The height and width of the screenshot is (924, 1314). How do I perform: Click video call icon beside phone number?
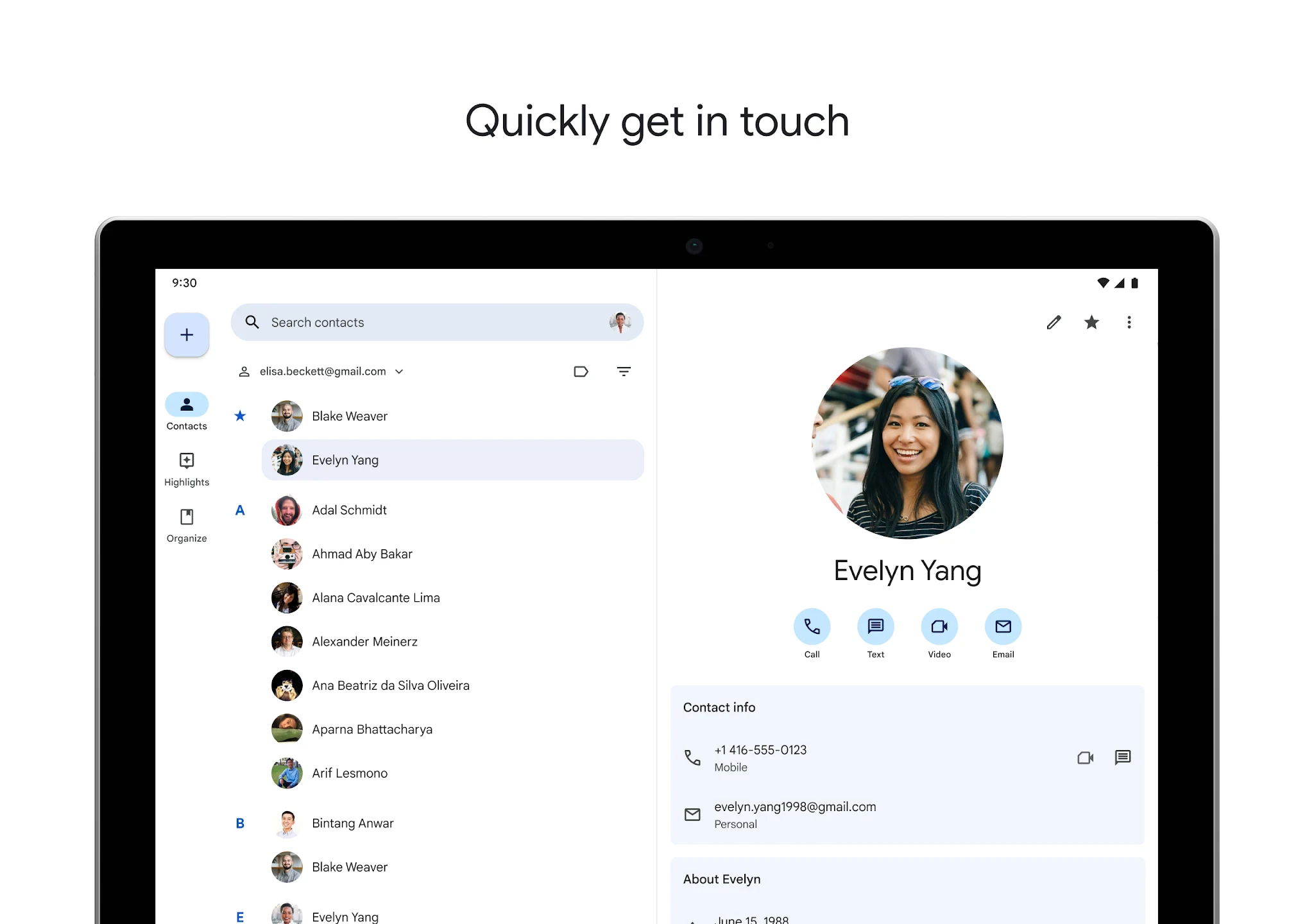(1085, 758)
